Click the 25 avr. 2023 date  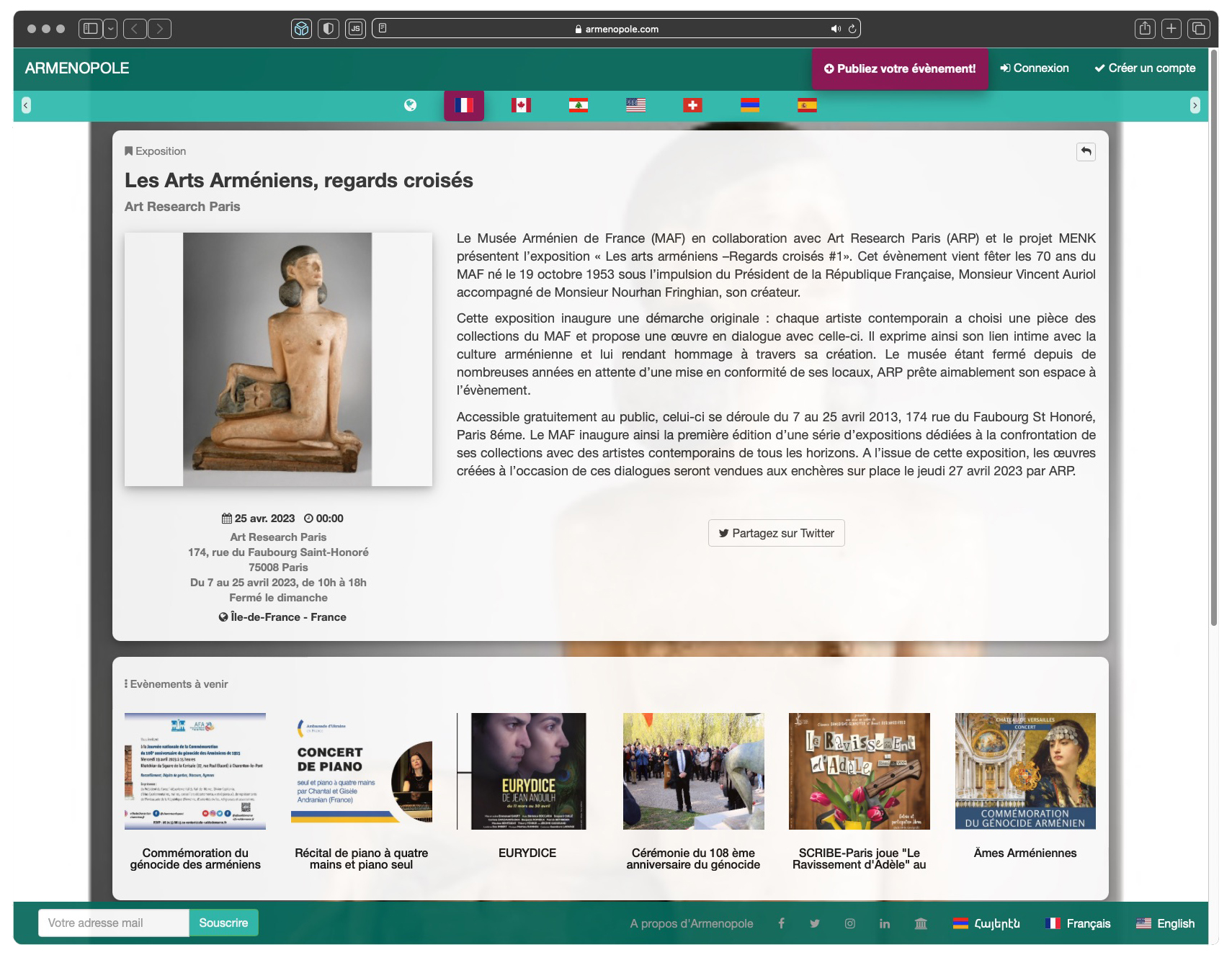pyautogui.click(x=258, y=519)
